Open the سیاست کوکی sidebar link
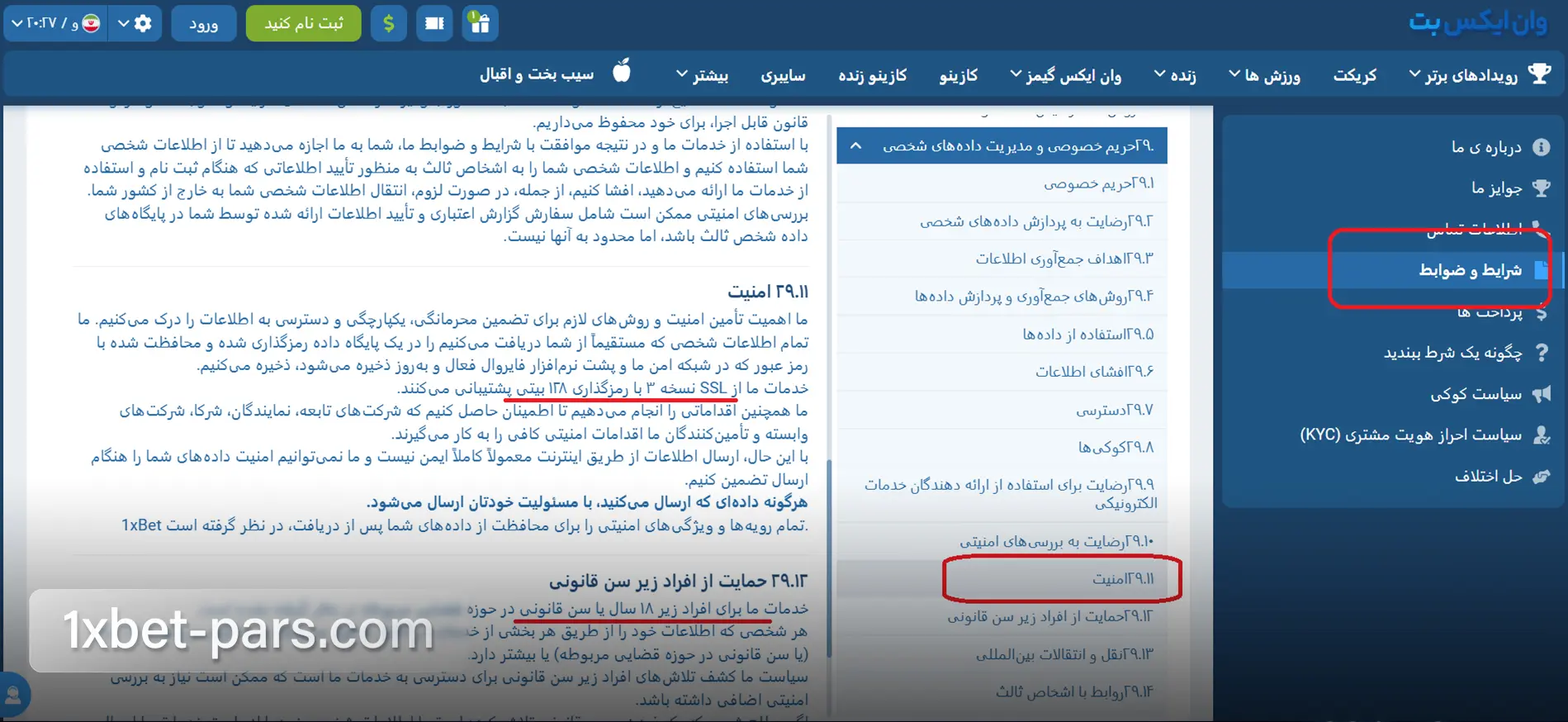This screenshot has width=1568, height=722. [x=1476, y=394]
